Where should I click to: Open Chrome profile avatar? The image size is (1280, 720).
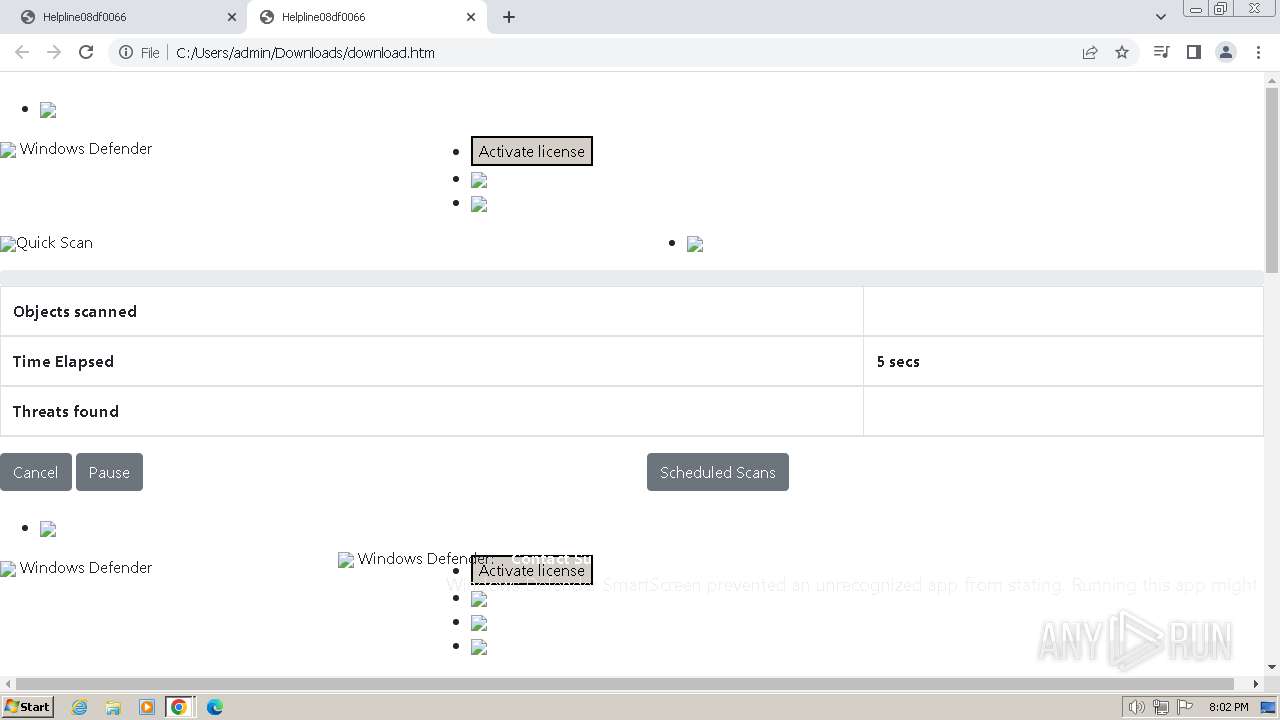tap(1225, 52)
